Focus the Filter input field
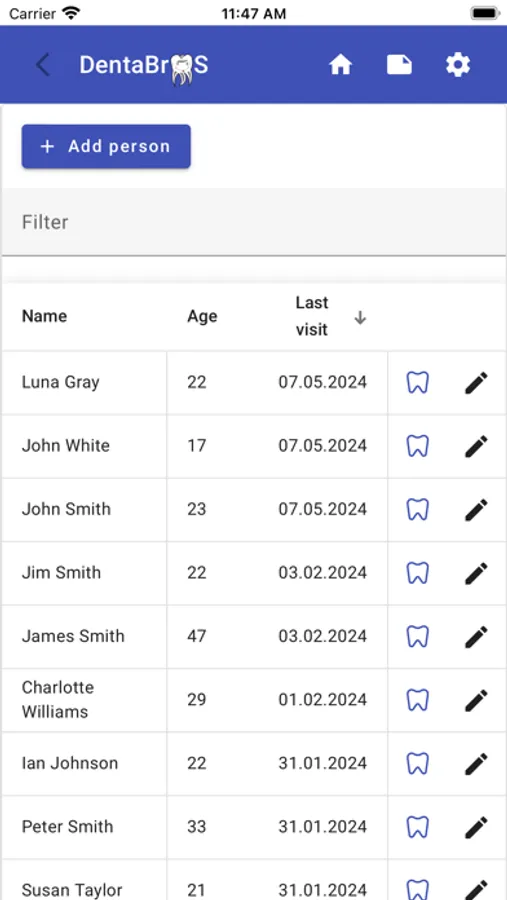This screenshot has width=507, height=900. (254, 222)
